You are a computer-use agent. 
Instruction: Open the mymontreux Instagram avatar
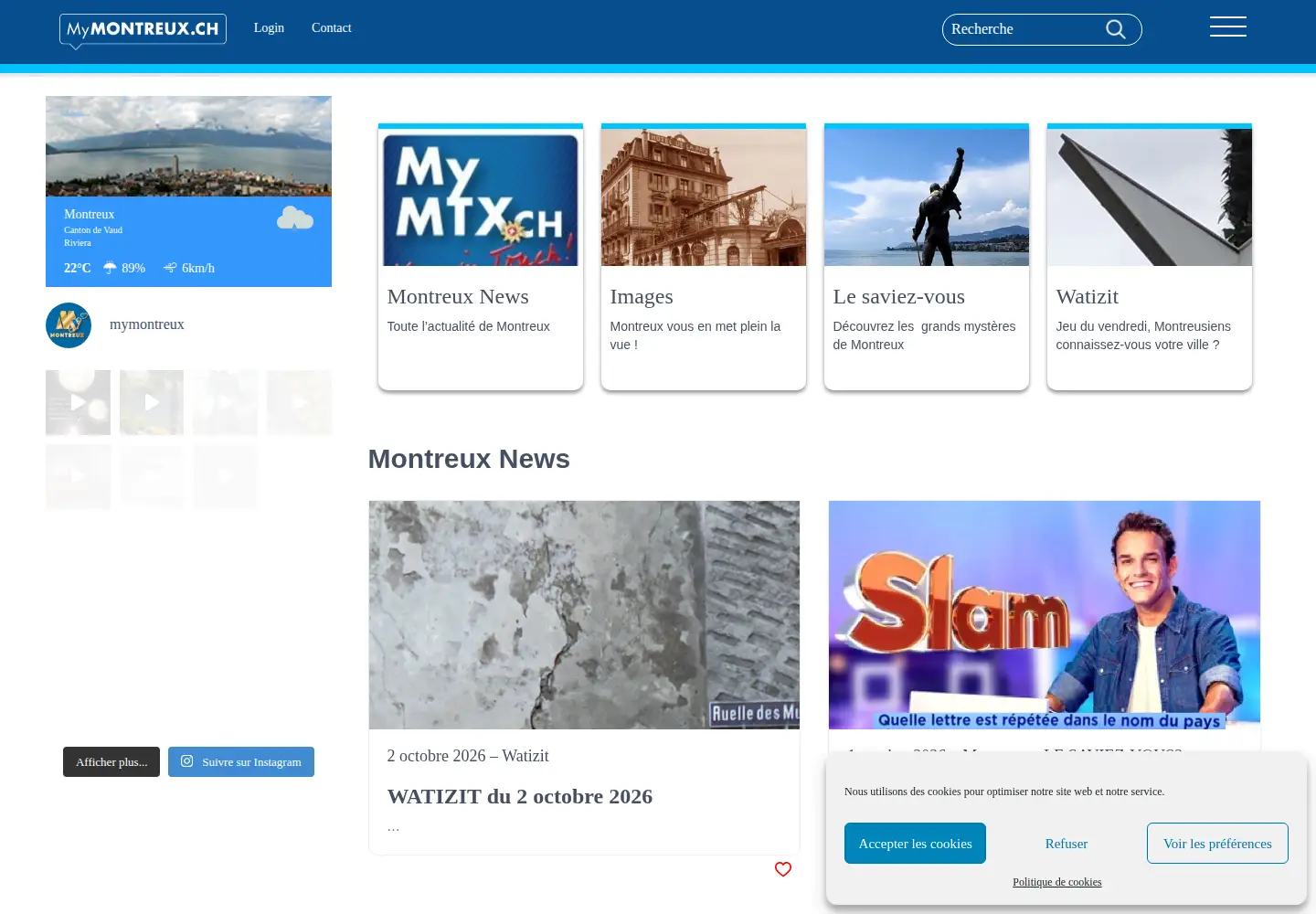tap(69, 325)
